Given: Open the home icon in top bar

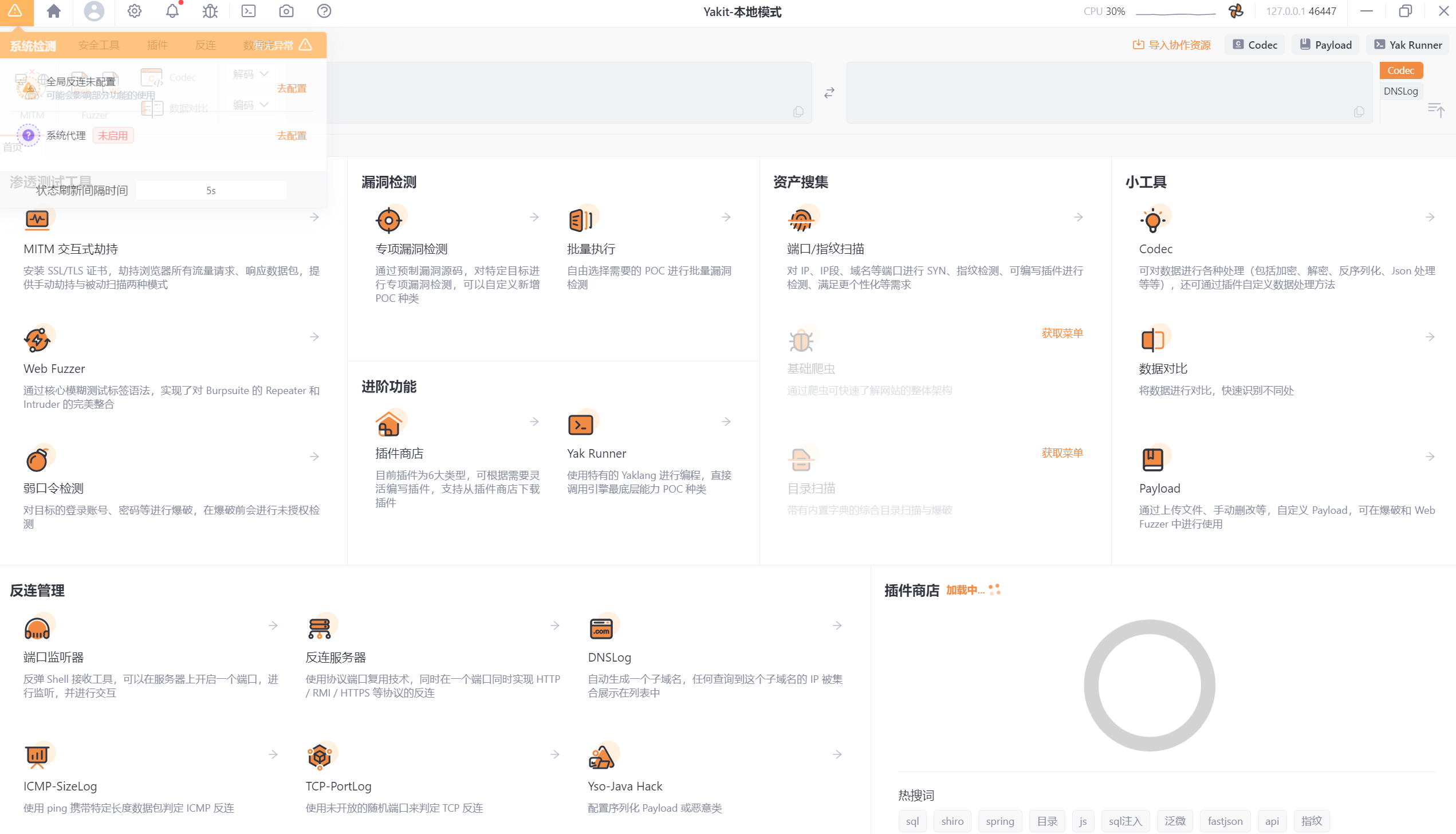Looking at the screenshot, I should tap(54, 11).
